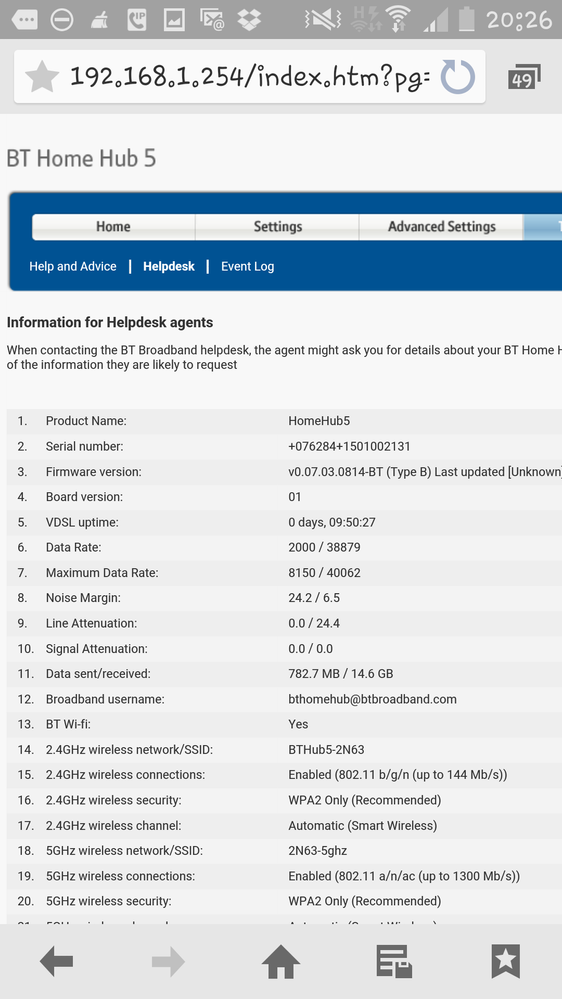The height and width of the screenshot is (999, 562).
Task: Open the Settings tab
Action: tap(278, 227)
